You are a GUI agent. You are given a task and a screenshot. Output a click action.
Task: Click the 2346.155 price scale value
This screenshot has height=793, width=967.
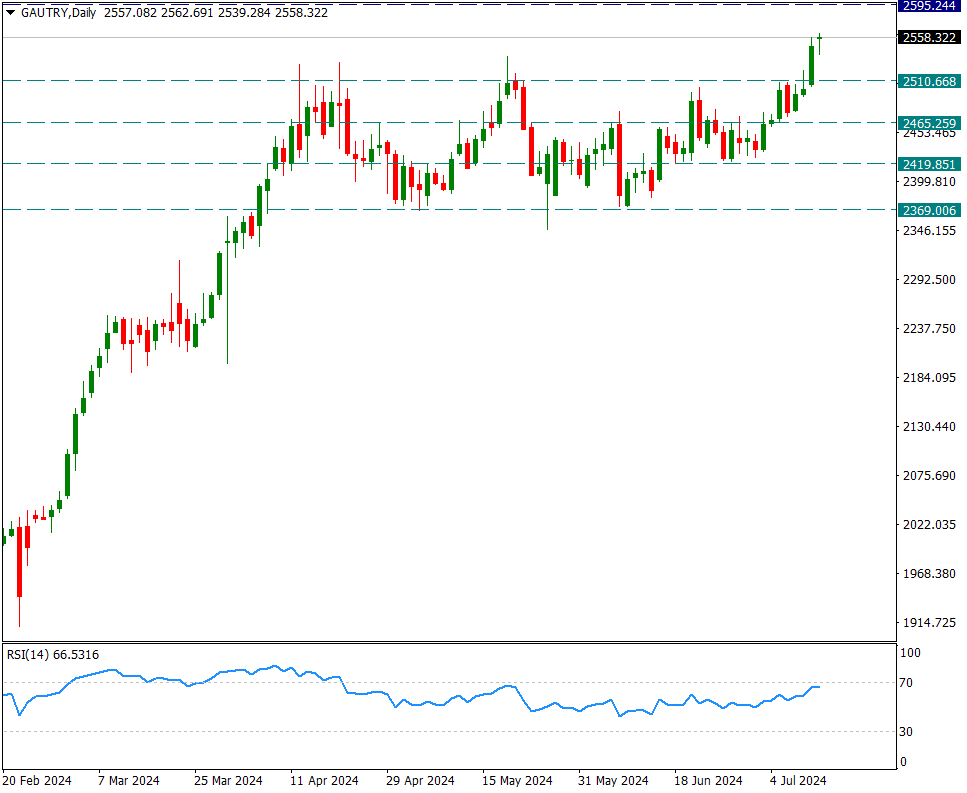(x=929, y=231)
